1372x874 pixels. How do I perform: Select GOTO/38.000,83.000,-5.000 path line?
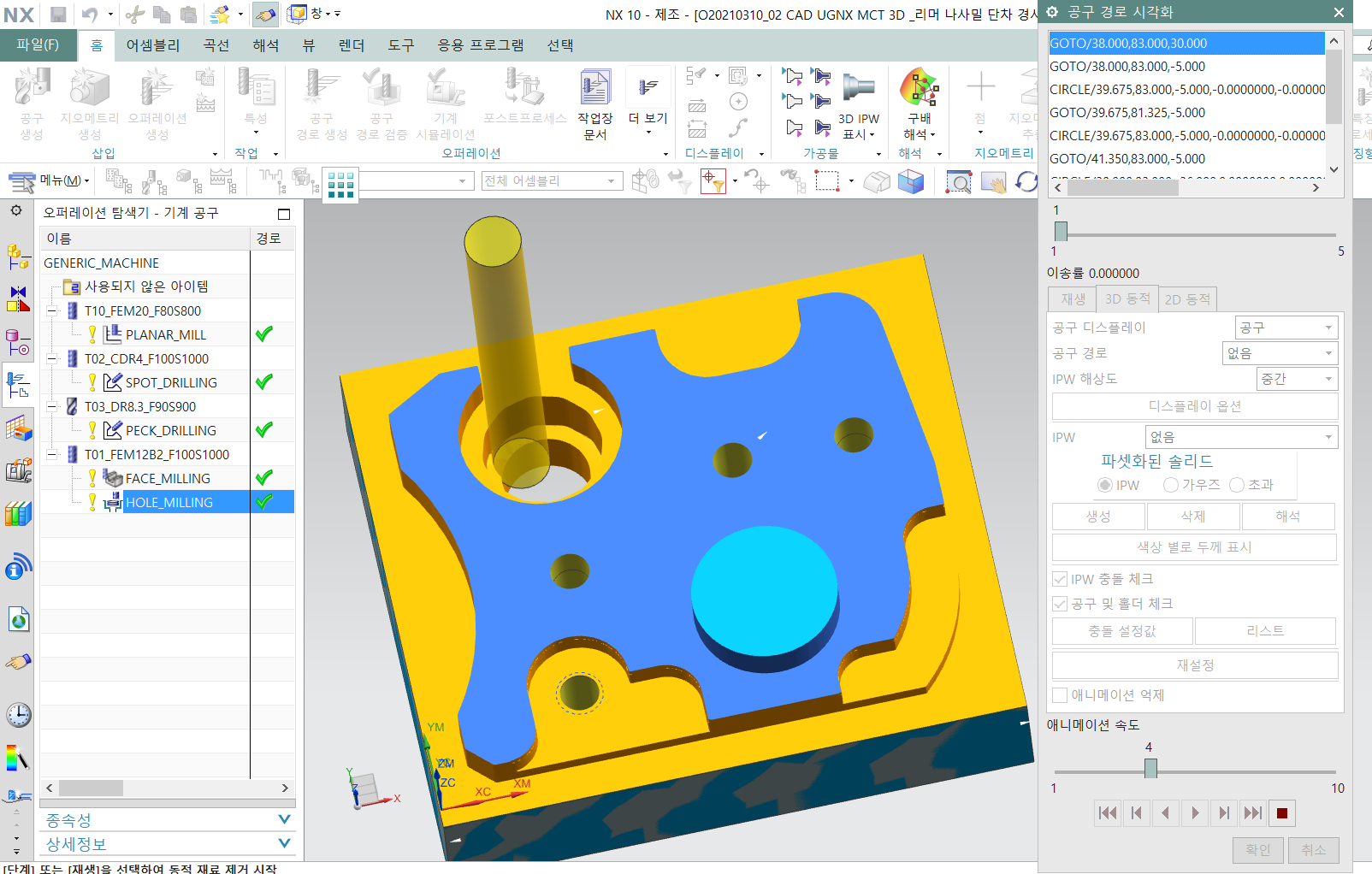1187,66
